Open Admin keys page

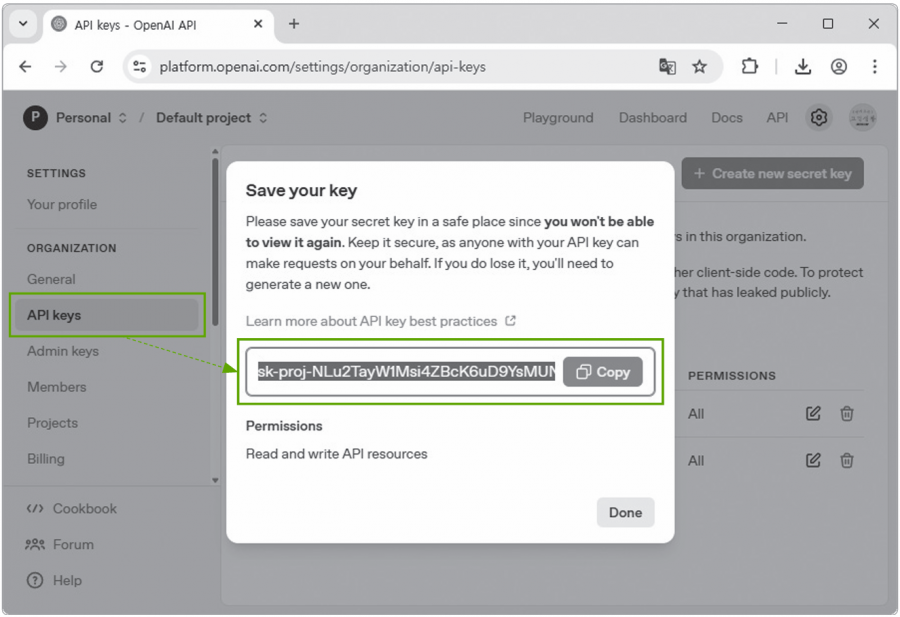pos(63,351)
